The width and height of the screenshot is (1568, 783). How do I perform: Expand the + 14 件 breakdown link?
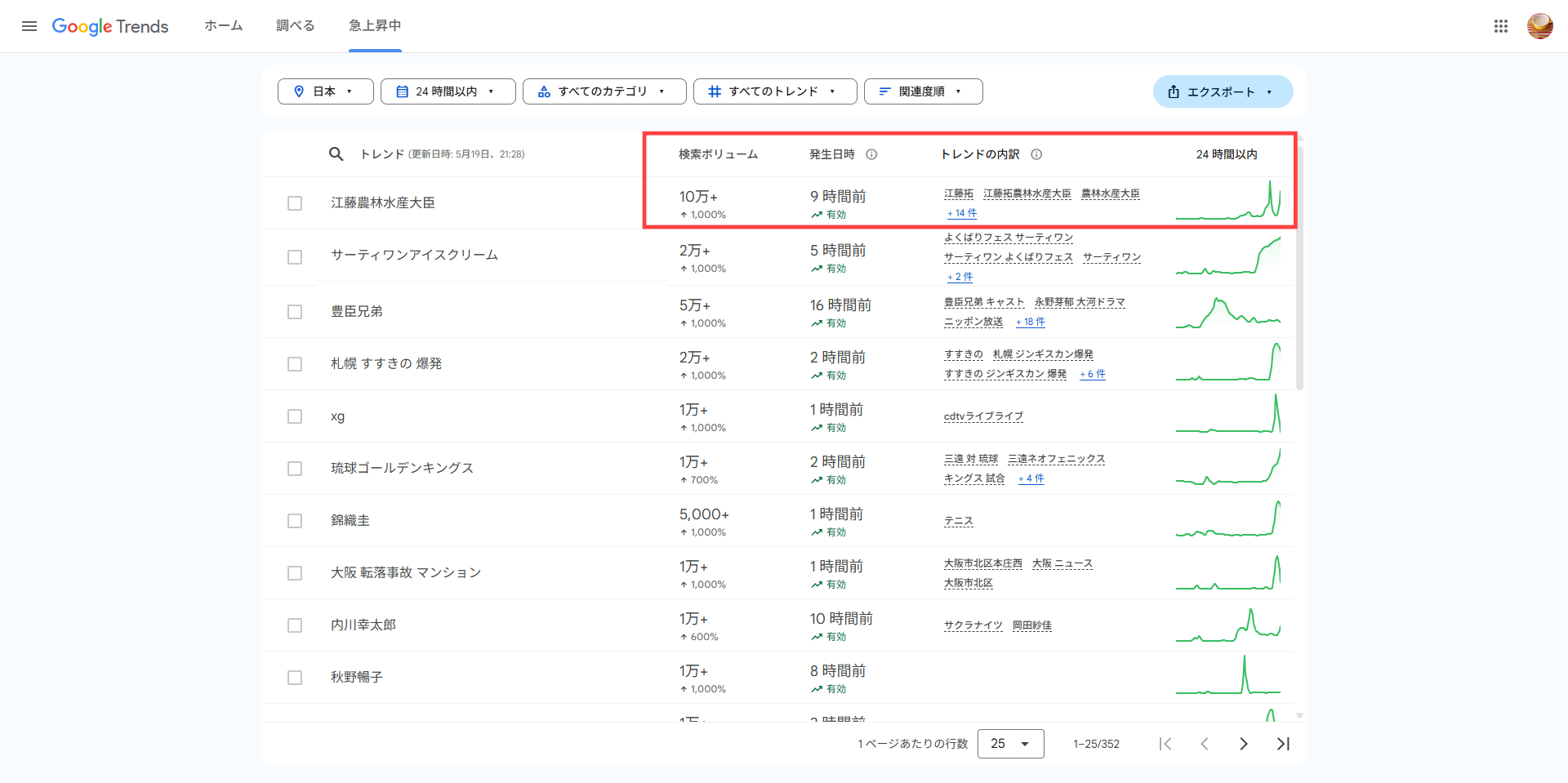tap(962, 213)
